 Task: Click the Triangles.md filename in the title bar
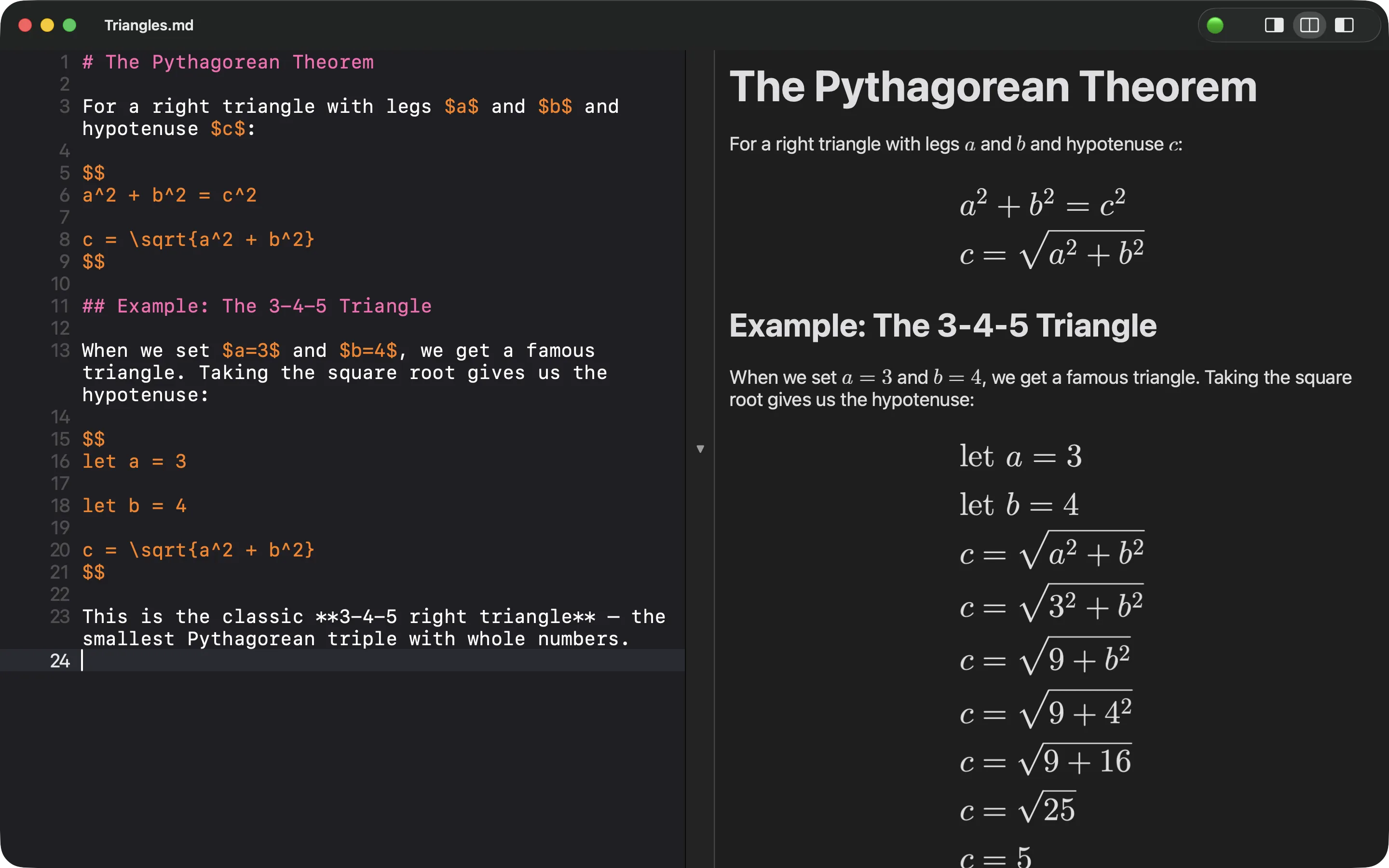pyautogui.click(x=148, y=25)
